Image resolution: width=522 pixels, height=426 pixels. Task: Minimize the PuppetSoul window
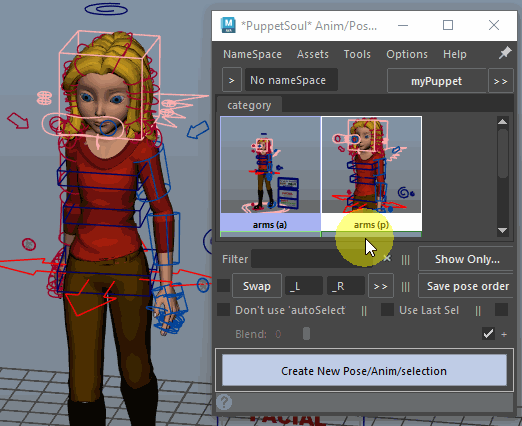[403, 25]
